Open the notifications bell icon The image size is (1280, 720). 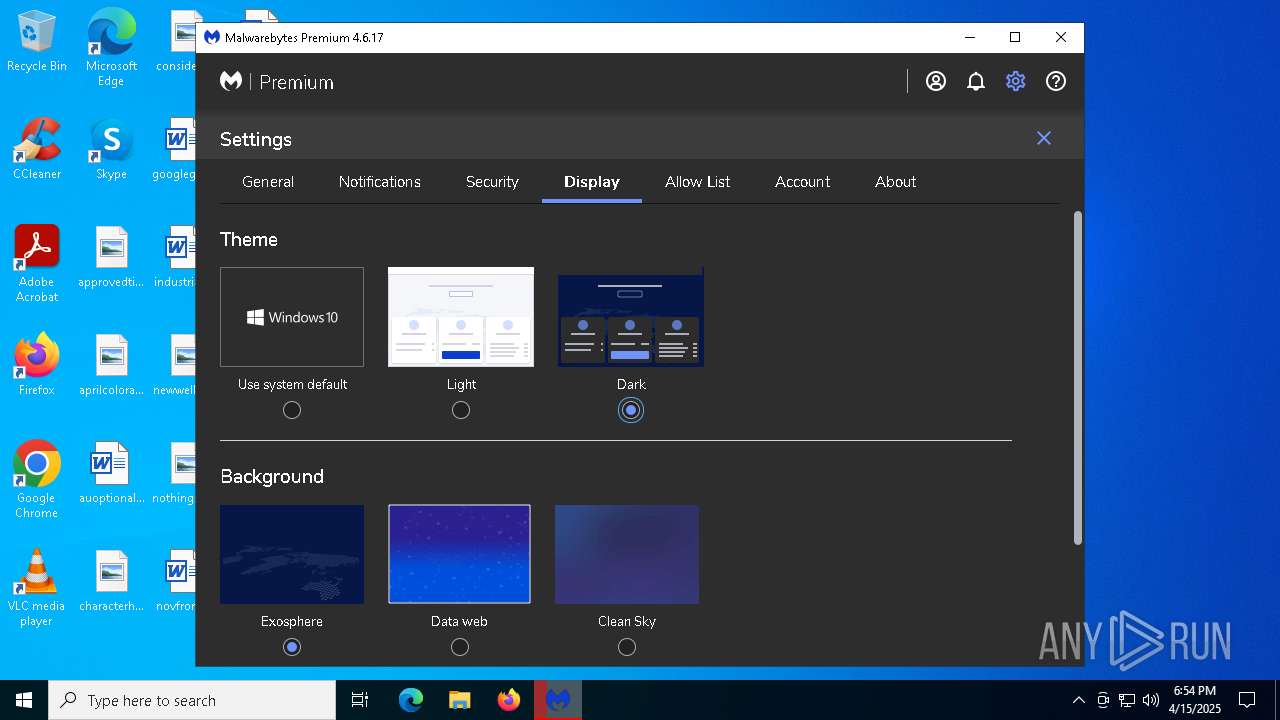(x=976, y=82)
